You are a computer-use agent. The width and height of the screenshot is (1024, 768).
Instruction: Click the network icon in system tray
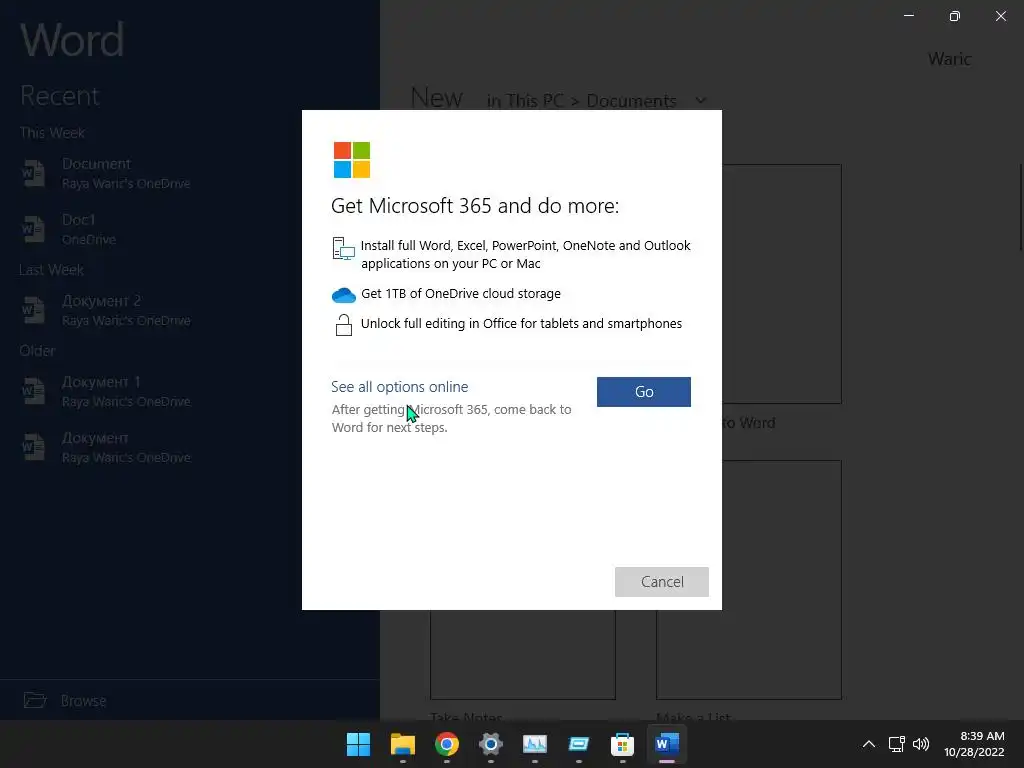(x=896, y=744)
